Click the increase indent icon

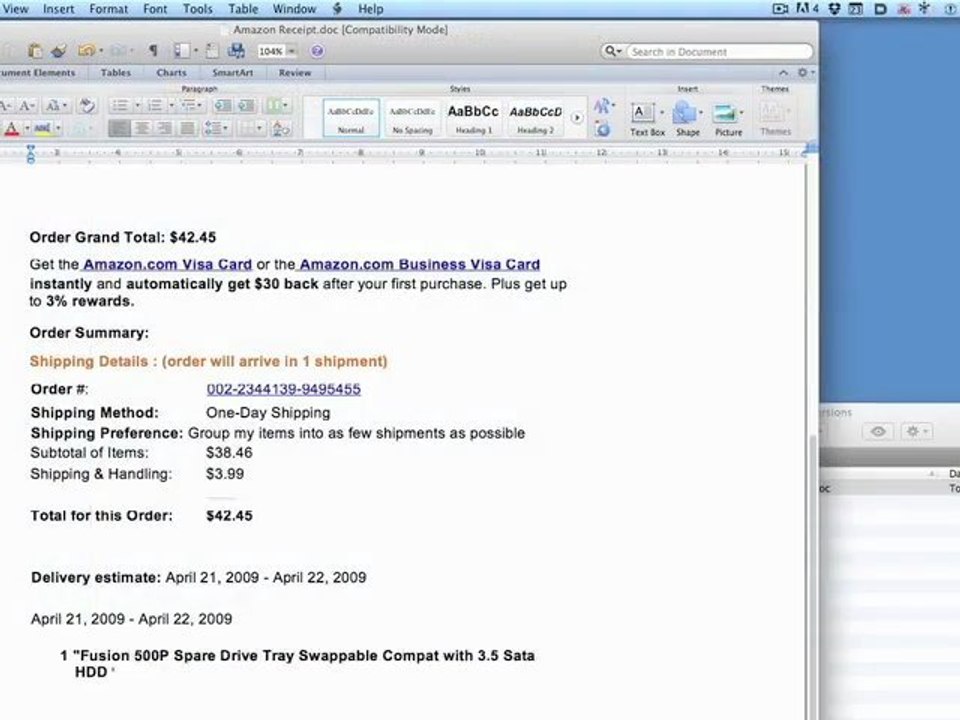pyautogui.click(x=246, y=105)
